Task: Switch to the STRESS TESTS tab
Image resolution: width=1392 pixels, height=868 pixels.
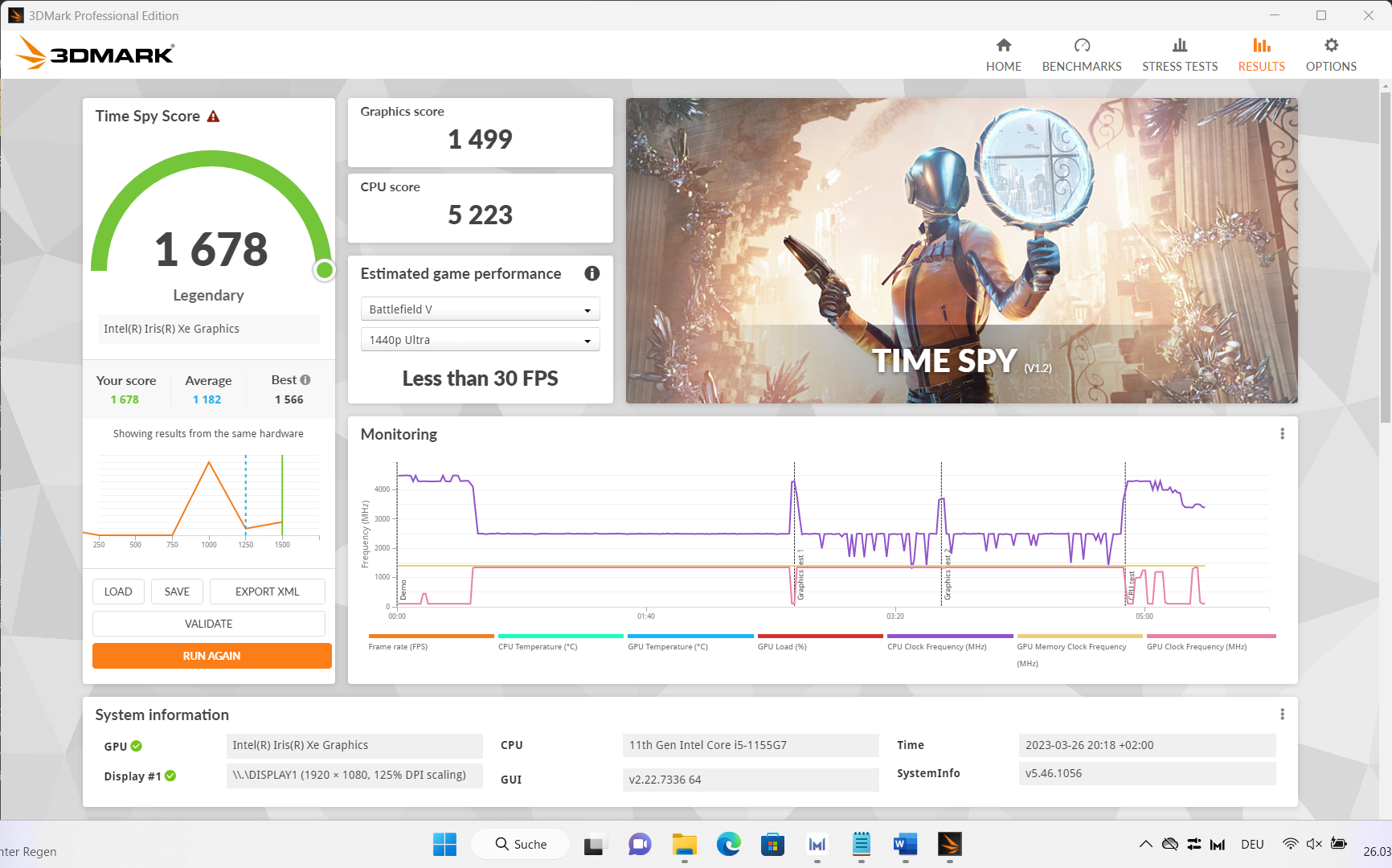Action: (1180, 55)
